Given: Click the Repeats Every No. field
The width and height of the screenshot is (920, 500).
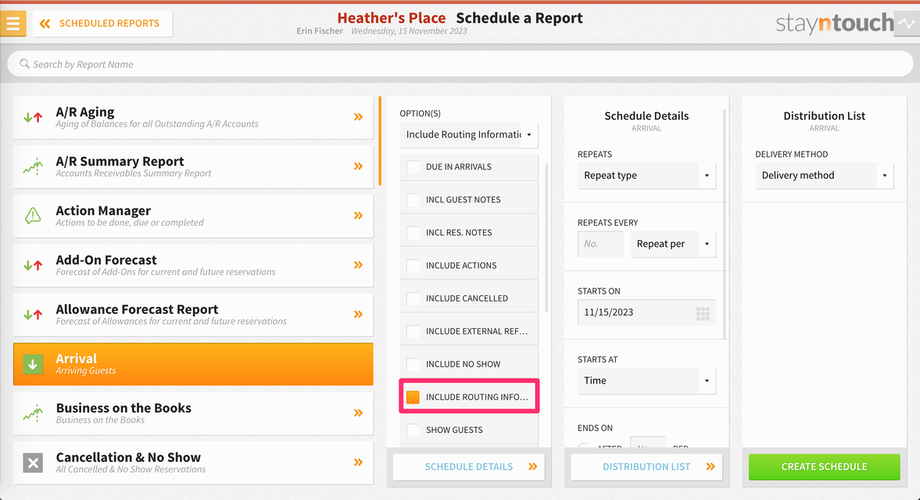Looking at the screenshot, I should [600, 244].
